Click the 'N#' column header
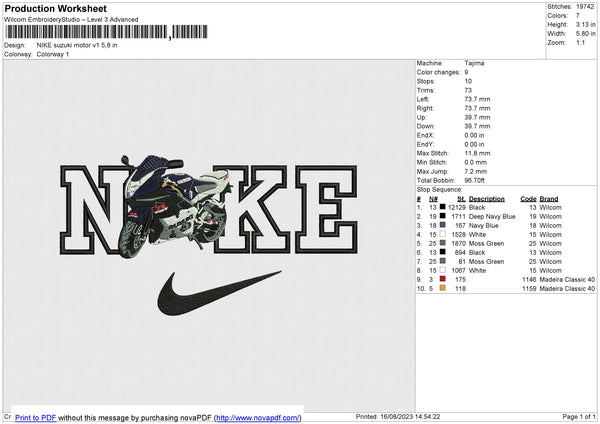This screenshot has height=424, width=600. pyautogui.click(x=433, y=199)
